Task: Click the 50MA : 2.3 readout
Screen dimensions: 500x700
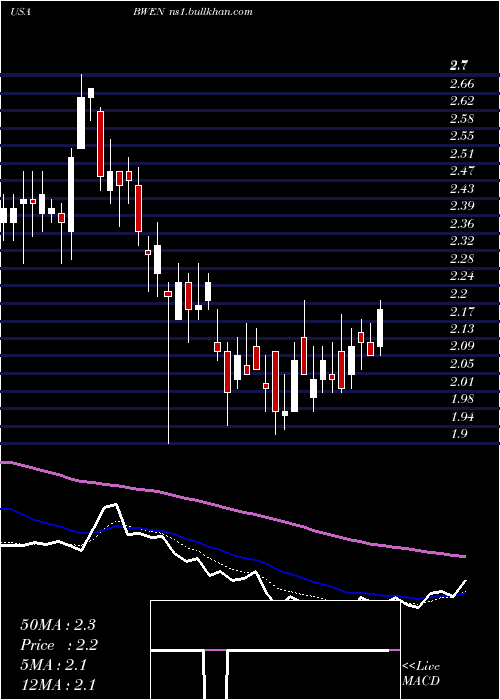Action: pyautogui.click(x=58, y=625)
